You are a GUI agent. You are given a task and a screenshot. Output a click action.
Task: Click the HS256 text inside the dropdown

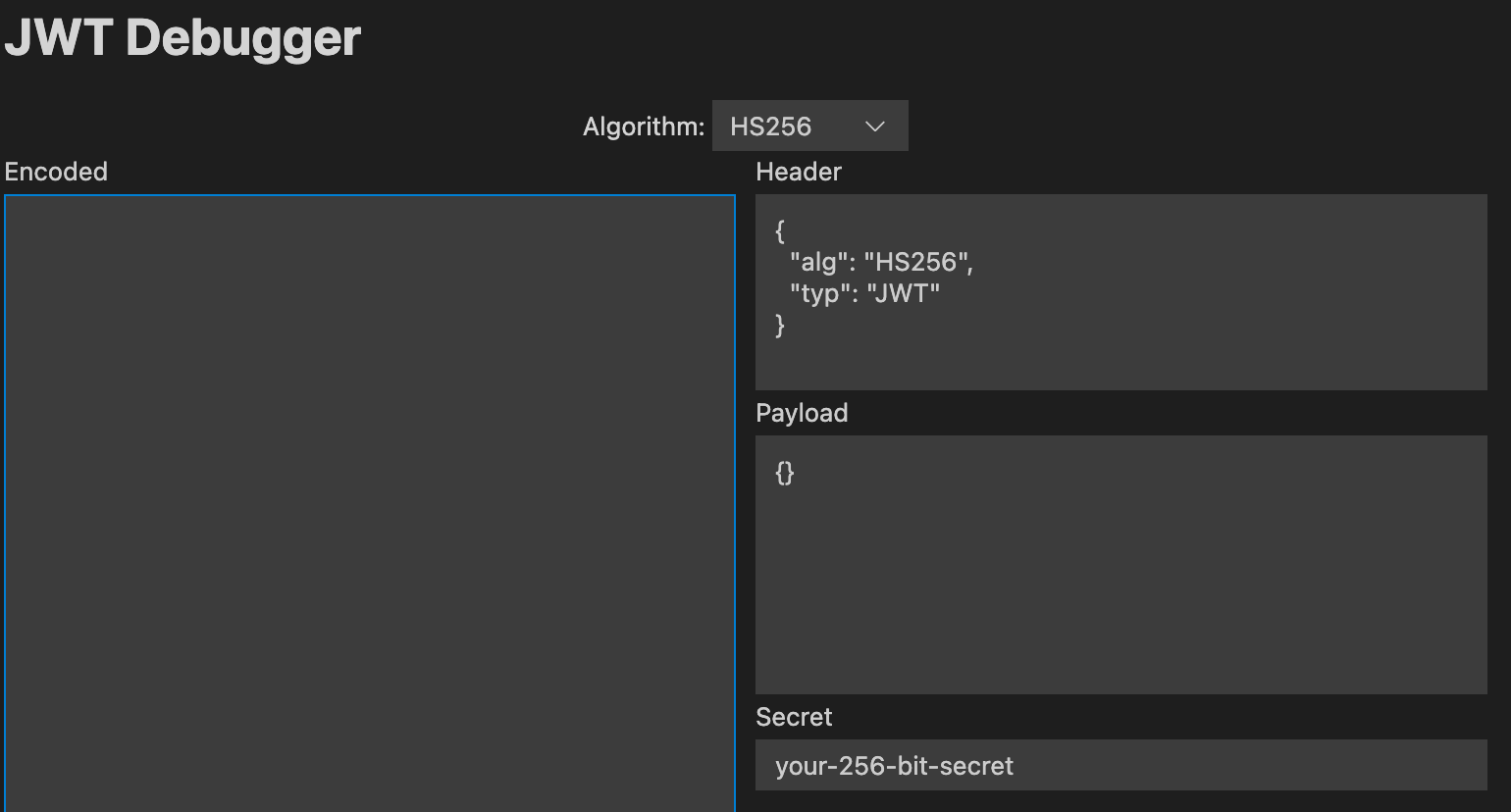click(770, 126)
